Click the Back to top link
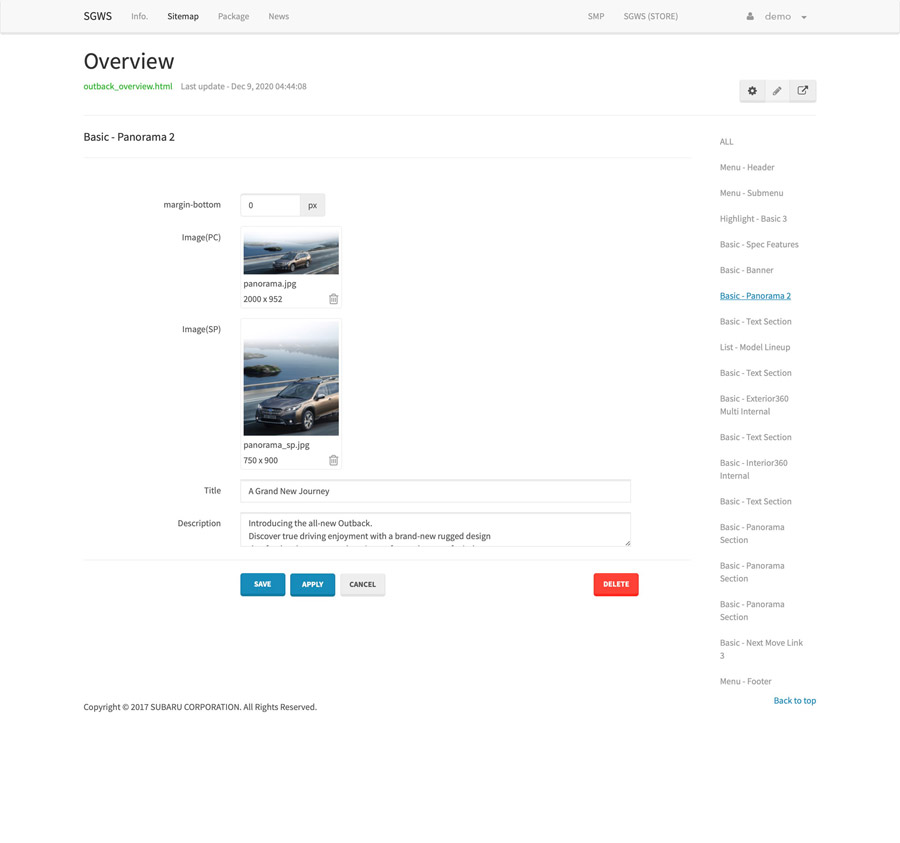 pyautogui.click(x=794, y=701)
